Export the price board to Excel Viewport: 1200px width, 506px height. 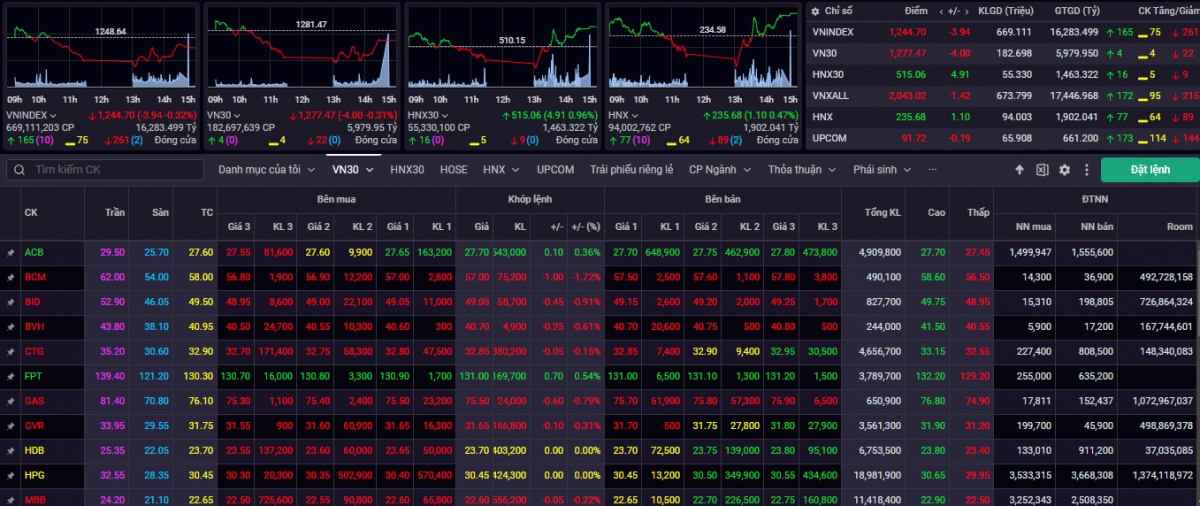pyautogui.click(x=1042, y=170)
